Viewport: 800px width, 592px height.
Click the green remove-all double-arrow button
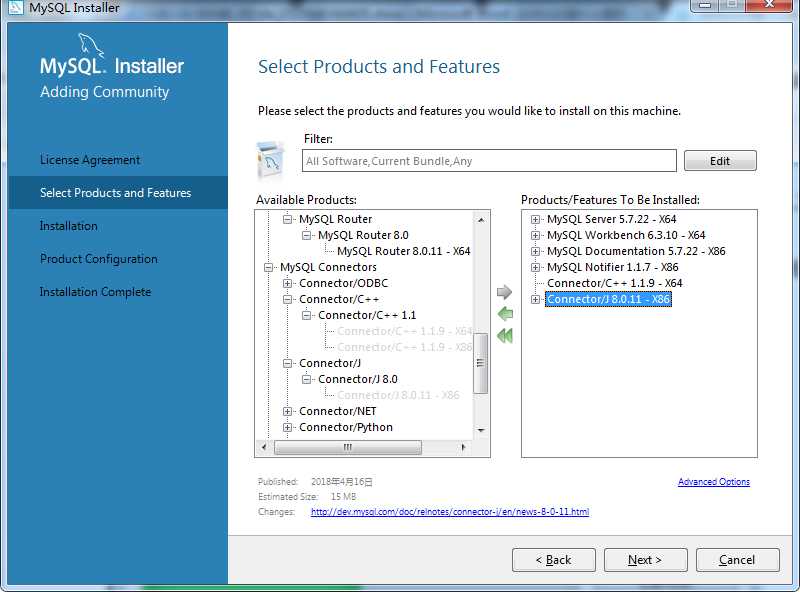tap(505, 336)
